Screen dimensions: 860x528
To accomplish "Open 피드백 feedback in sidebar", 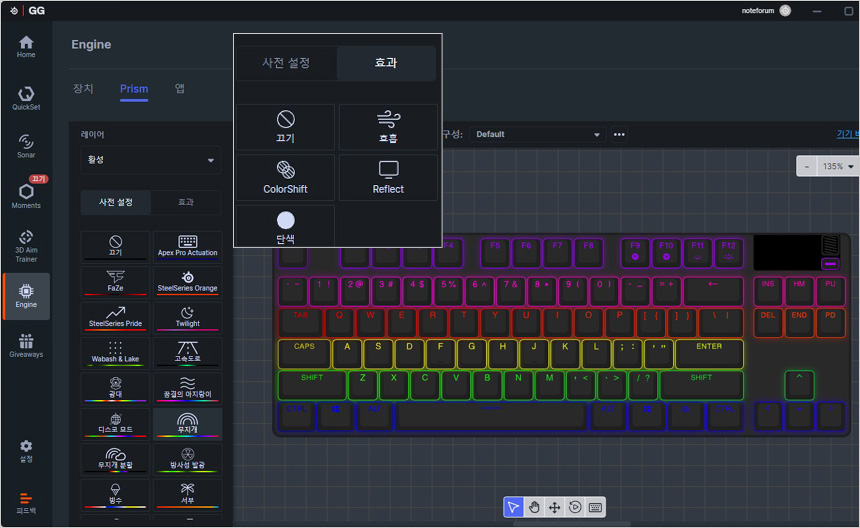I will 26,502.
